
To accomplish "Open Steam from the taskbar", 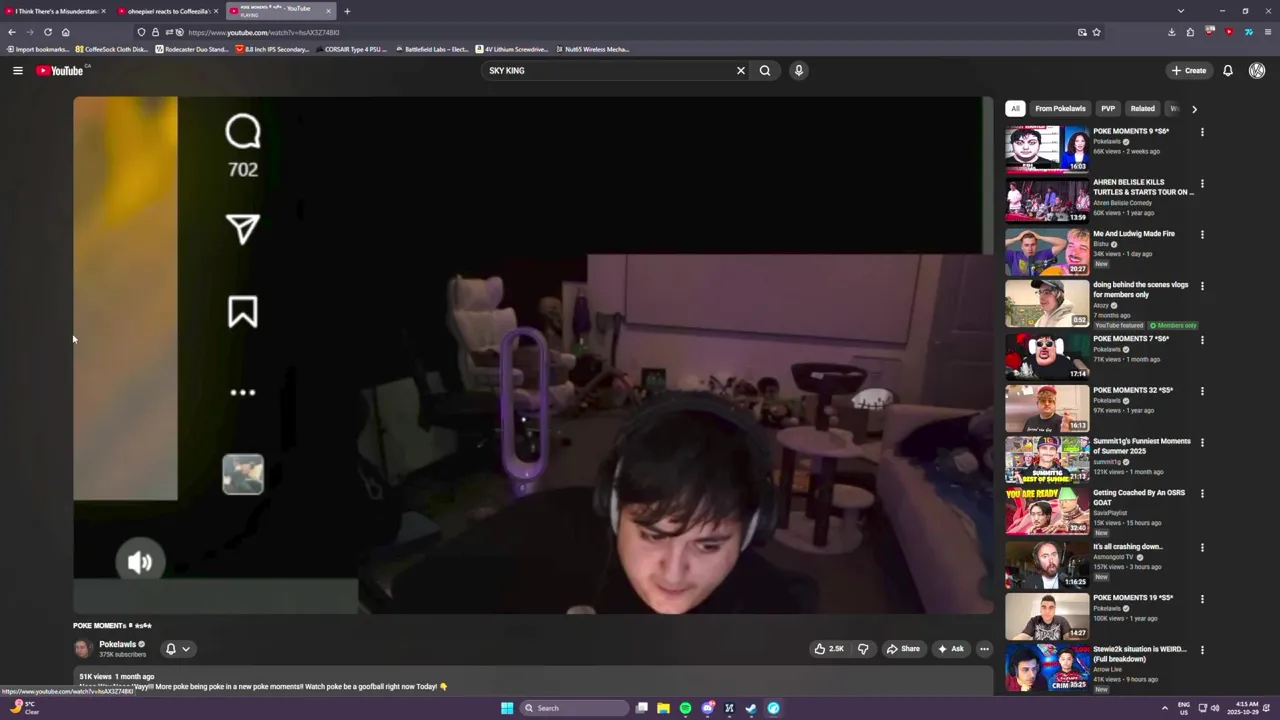I will point(751,708).
